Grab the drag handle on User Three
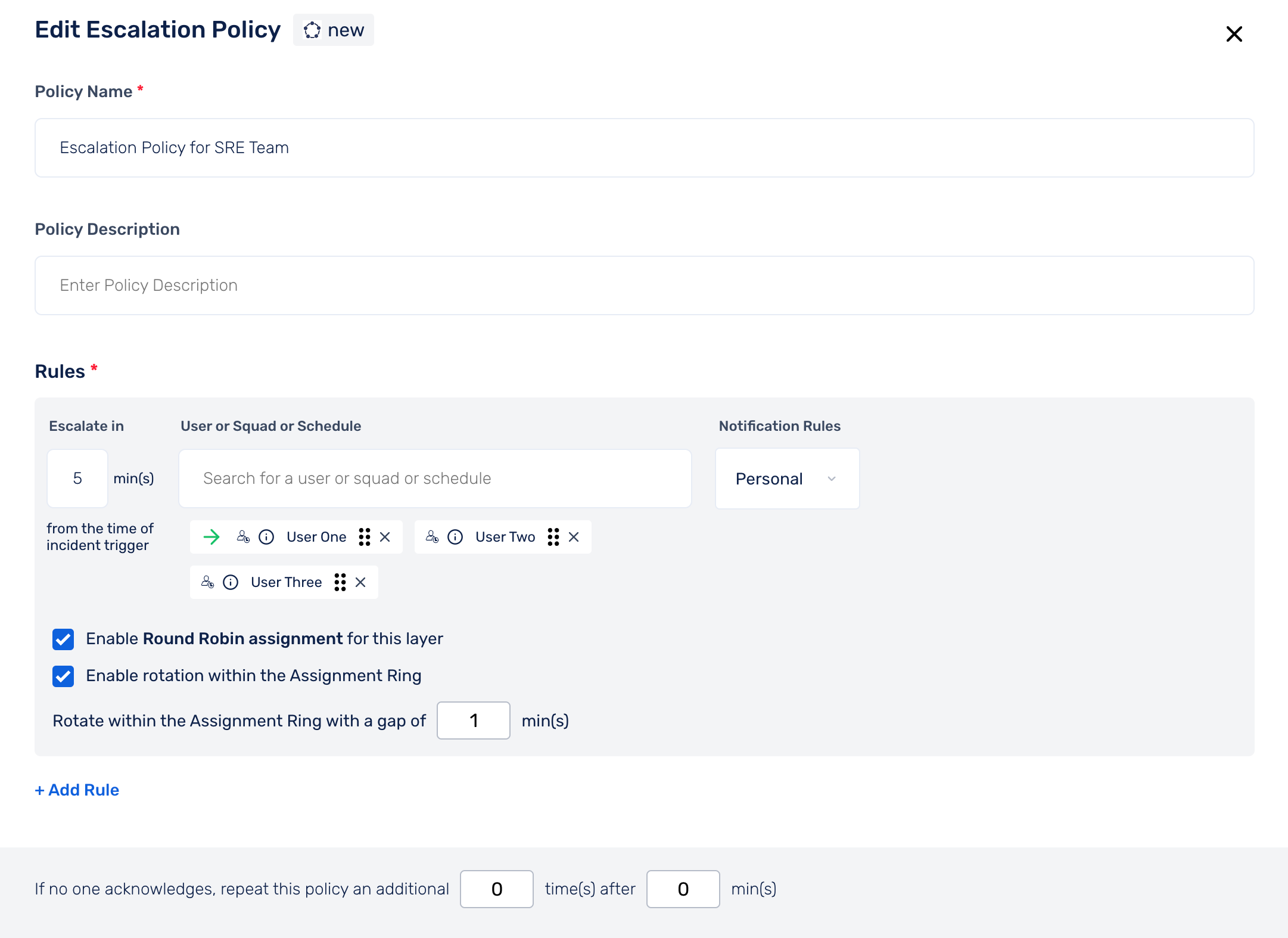The image size is (1288, 938). pos(340,582)
